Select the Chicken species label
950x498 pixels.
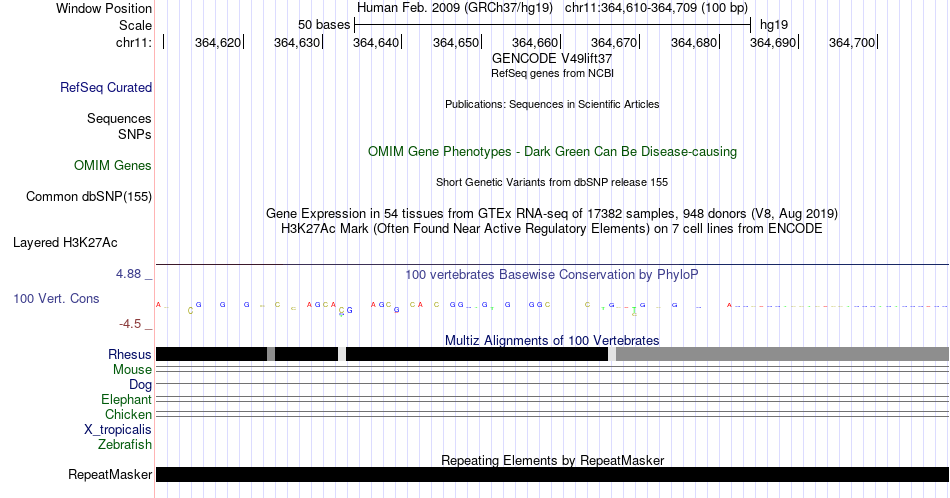pyautogui.click(x=128, y=414)
